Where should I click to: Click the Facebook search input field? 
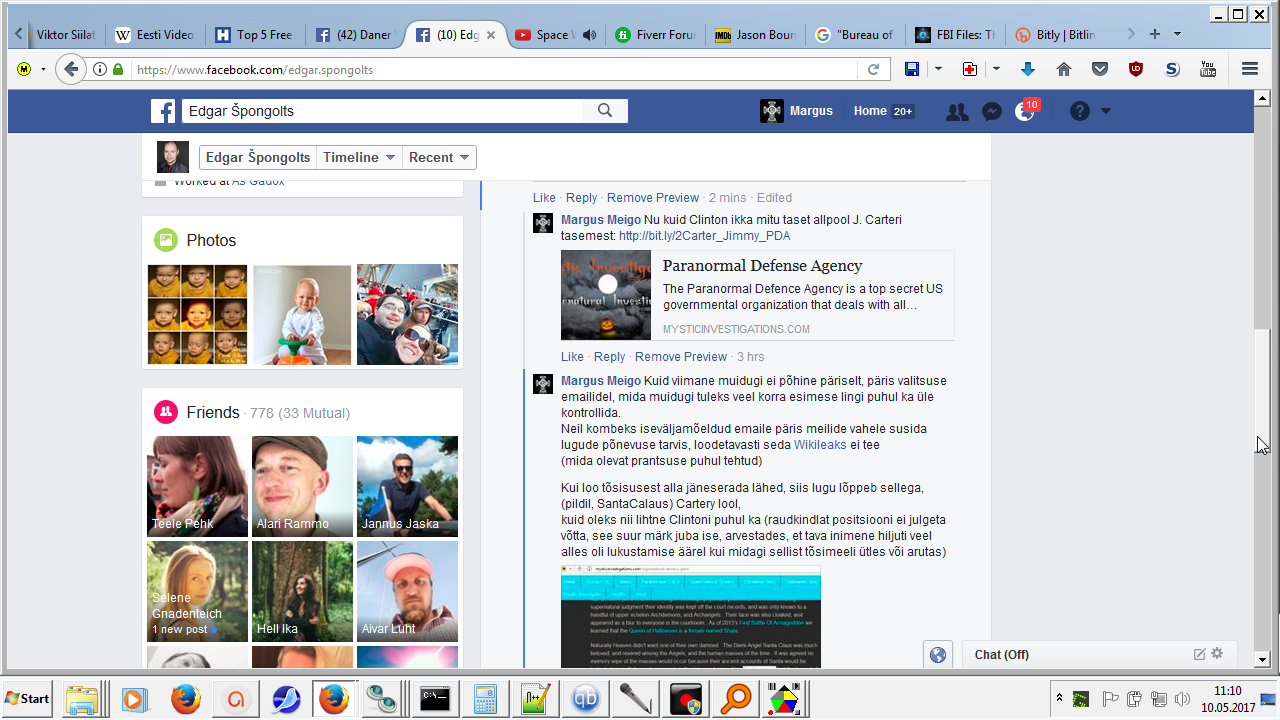383,111
